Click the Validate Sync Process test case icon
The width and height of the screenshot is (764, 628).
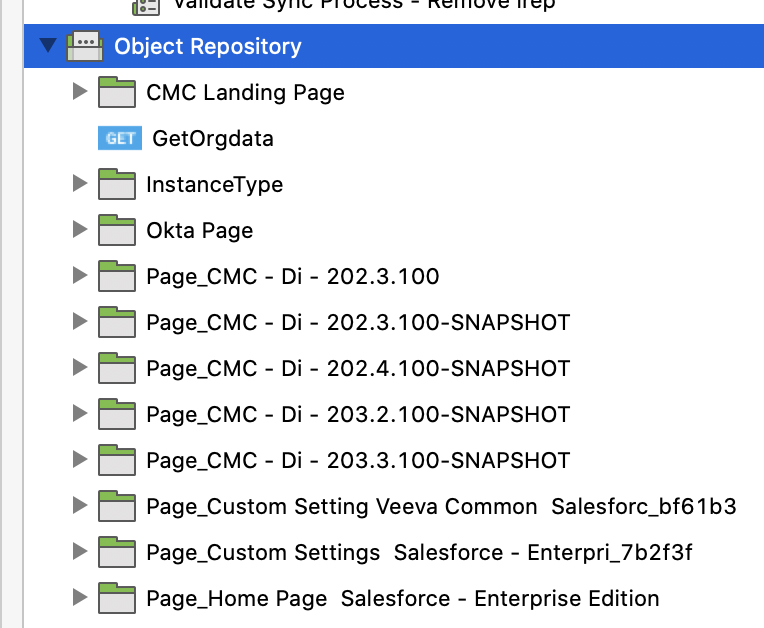146,6
